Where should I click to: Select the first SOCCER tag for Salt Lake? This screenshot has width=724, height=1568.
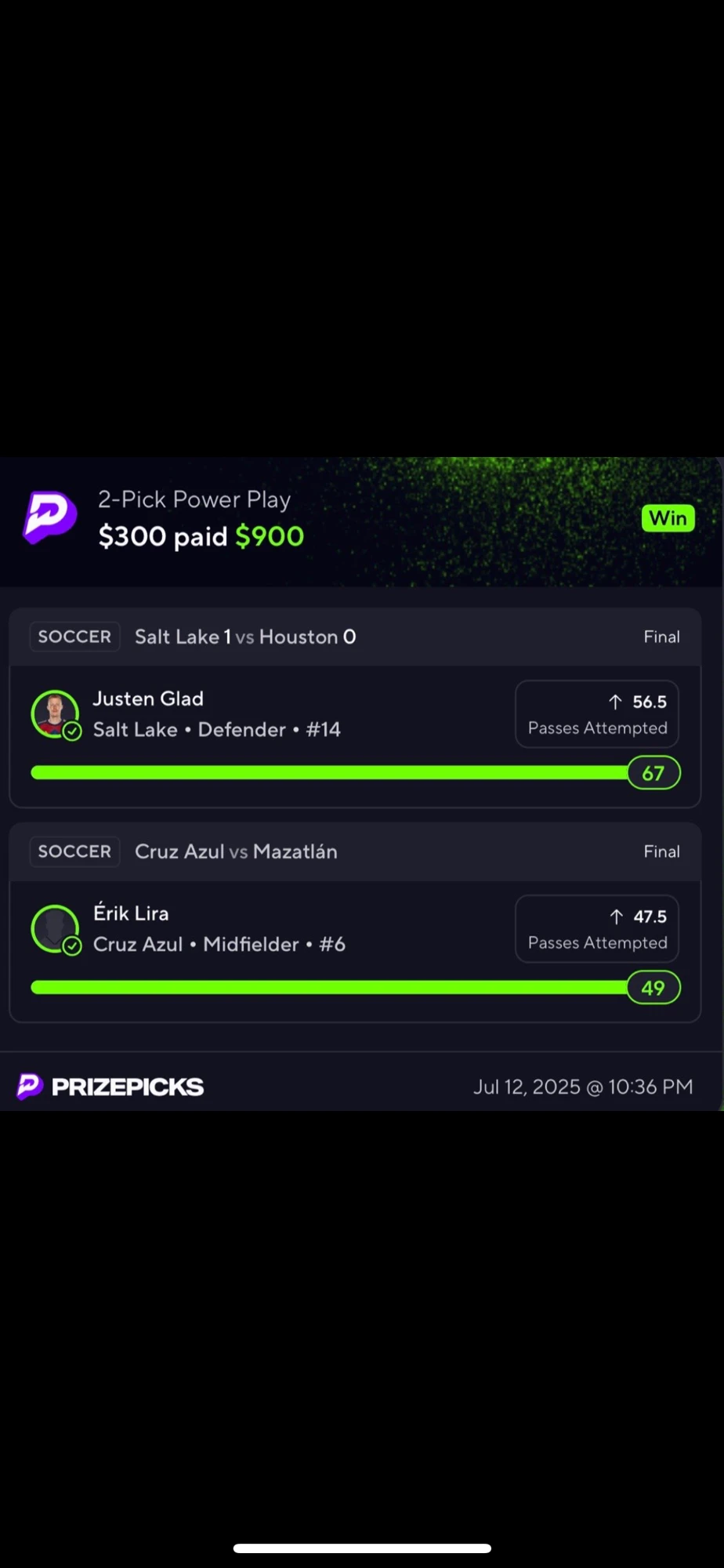click(x=74, y=637)
